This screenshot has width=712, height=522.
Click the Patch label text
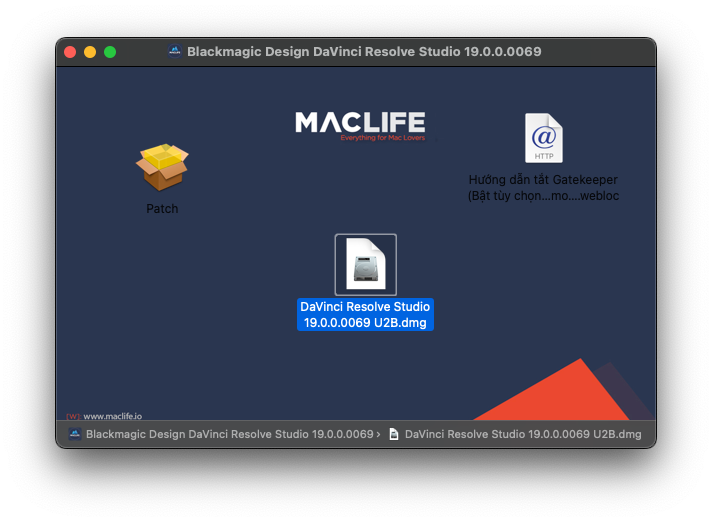(162, 209)
